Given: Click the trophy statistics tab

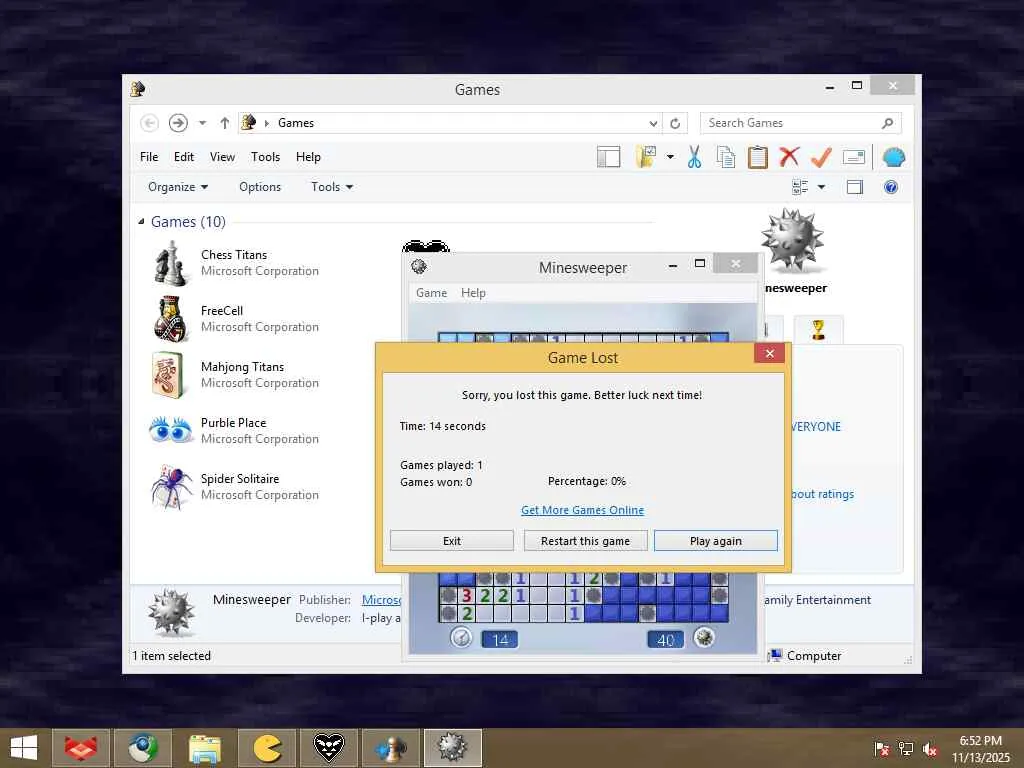Looking at the screenshot, I should [818, 330].
